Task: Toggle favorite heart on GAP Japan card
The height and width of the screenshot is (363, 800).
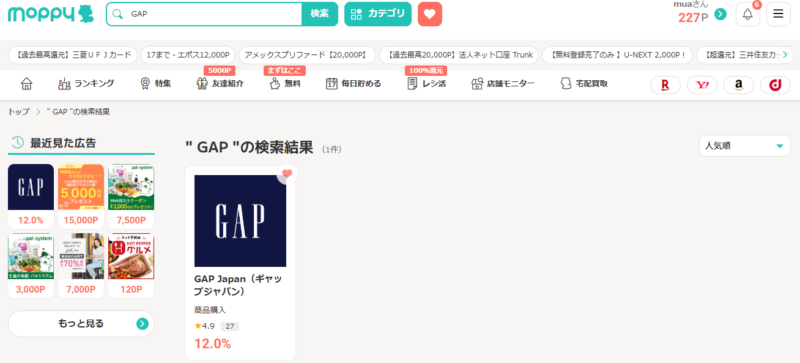Action: coord(287,174)
